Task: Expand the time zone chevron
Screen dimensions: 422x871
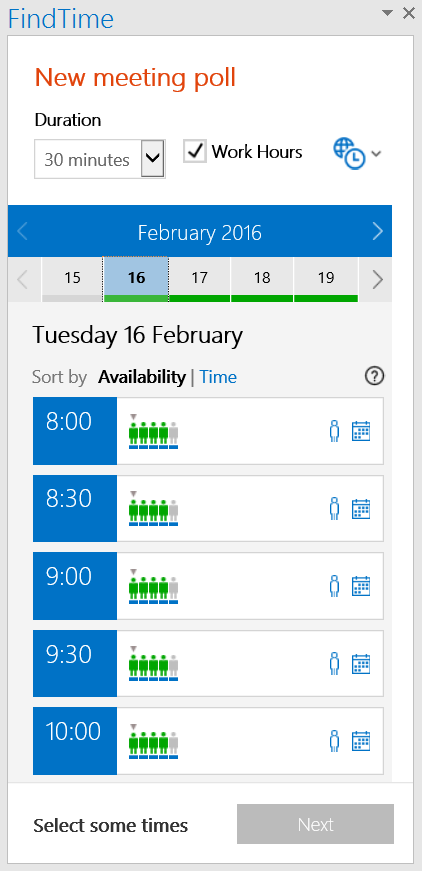Action: [x=376, y=154]
